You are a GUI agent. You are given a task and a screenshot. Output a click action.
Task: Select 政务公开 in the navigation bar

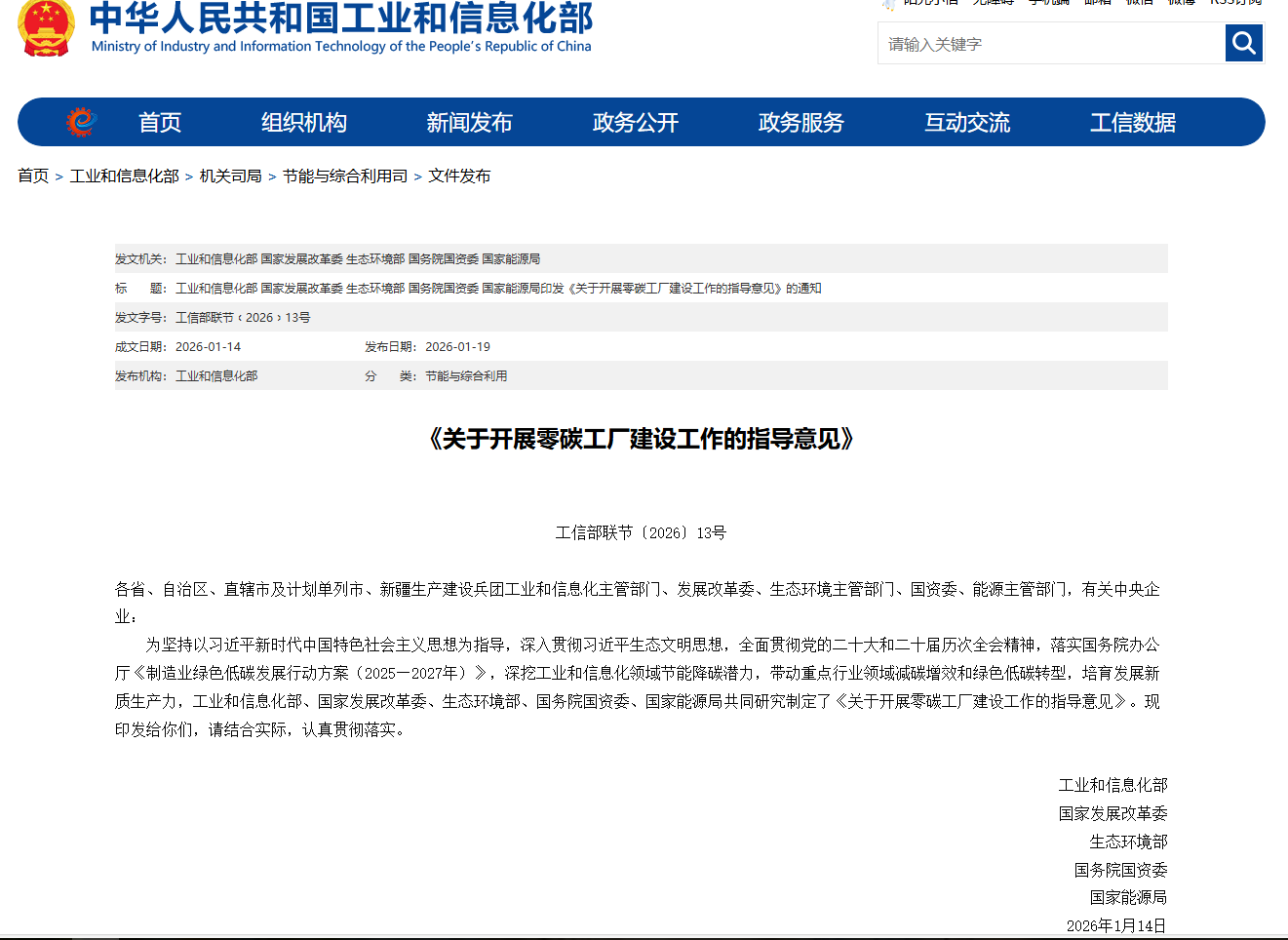[x=635, y=123]
